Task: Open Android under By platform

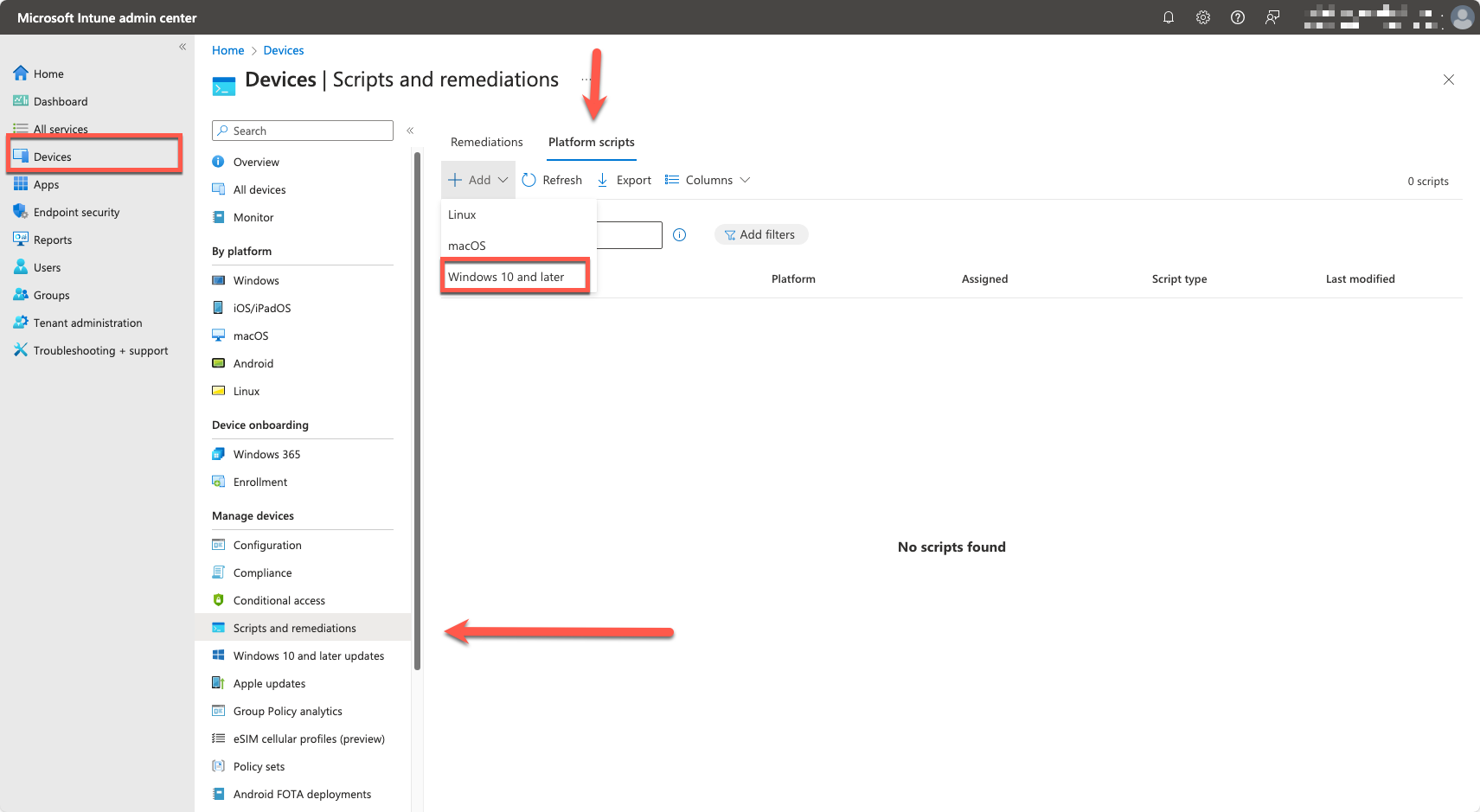Action: coord(253,363)
